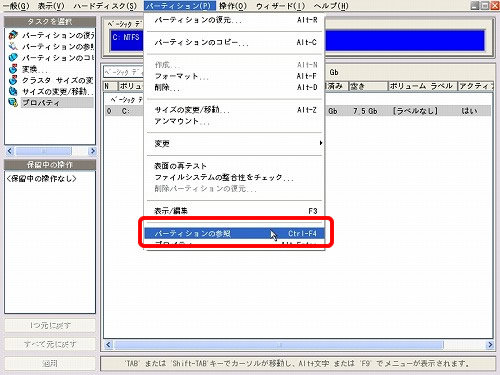The image size is (500, 375).
Task: Click <保留中の操作なし> in pending list
Action: point(41,179)
